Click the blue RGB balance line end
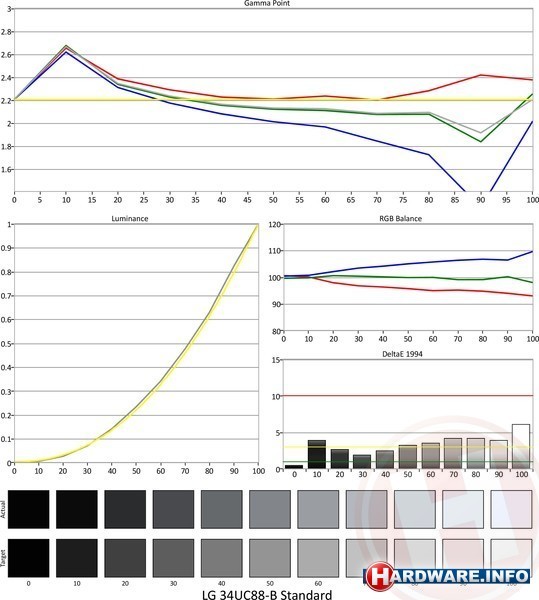Screen dimensions: 539x600 [532, 251]
